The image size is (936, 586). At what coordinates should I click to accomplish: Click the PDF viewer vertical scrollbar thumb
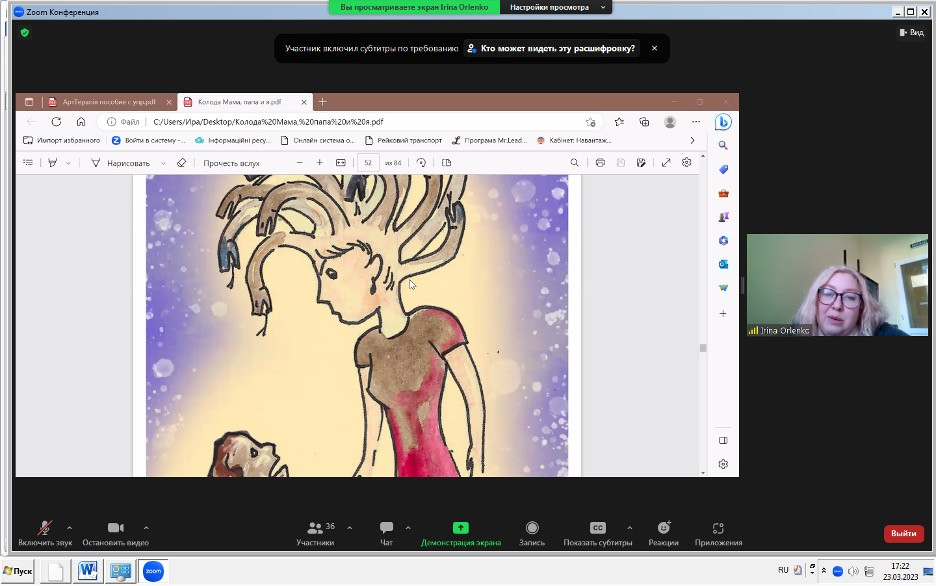[703, 348]
